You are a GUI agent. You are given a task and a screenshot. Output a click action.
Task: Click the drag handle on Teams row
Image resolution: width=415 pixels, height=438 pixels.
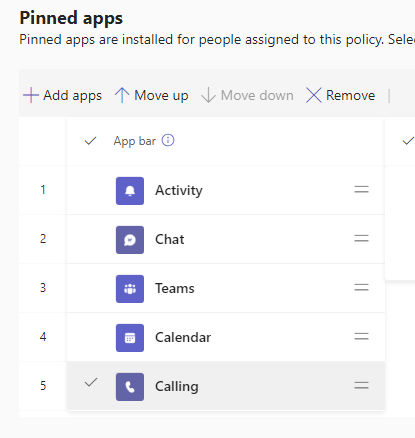pyautogui.click(x=361, y=288)
